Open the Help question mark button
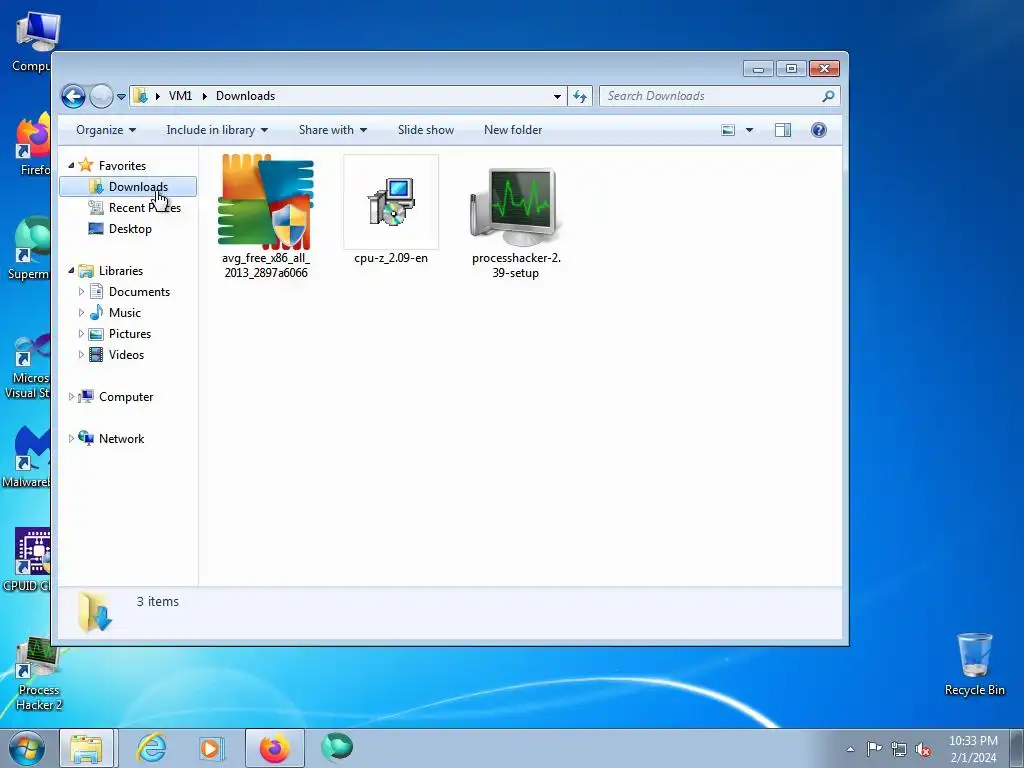 pos(819,130)
